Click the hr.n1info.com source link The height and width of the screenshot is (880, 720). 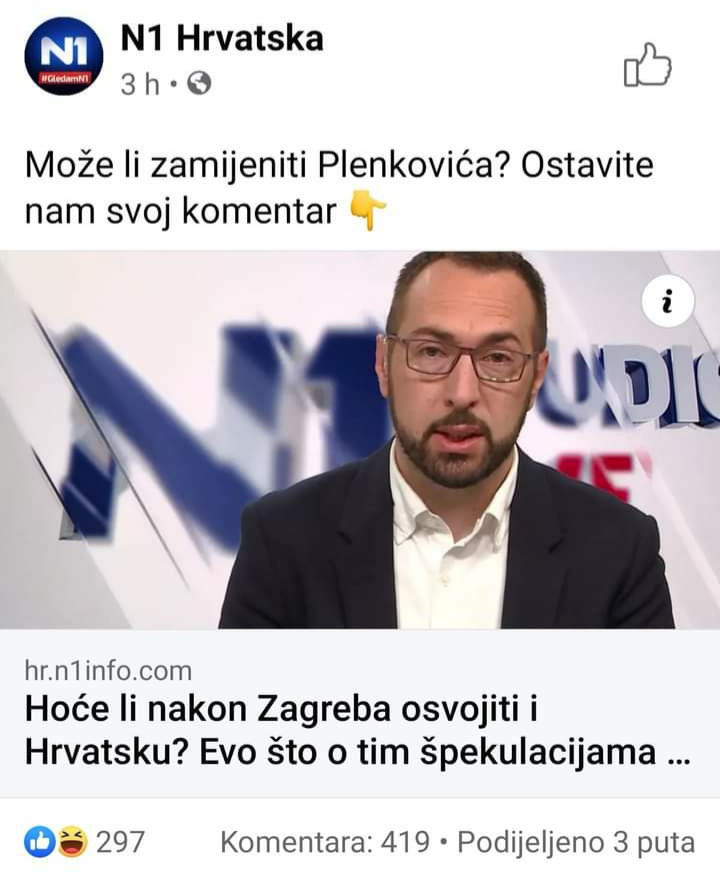108,671
